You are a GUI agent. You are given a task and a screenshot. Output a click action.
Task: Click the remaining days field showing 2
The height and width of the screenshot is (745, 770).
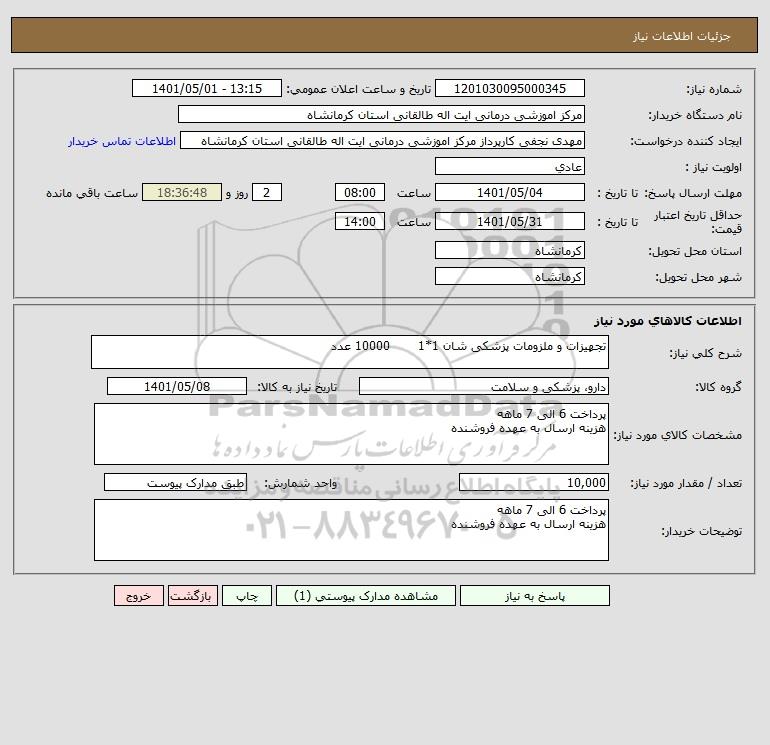(x=267, y=193)
